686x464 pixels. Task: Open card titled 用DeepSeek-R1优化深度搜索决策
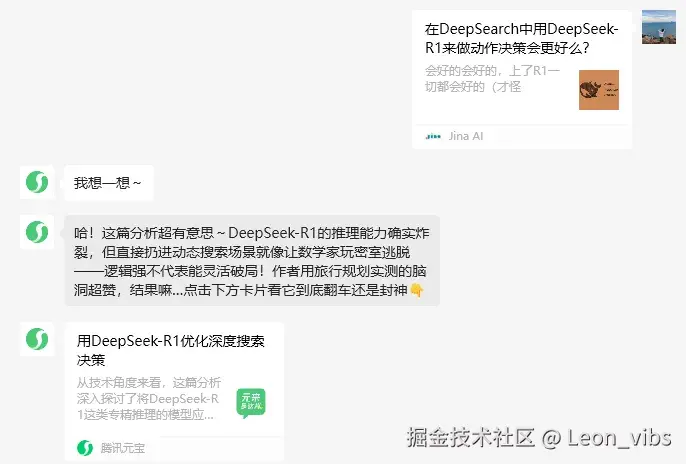[x=171, y=350]
